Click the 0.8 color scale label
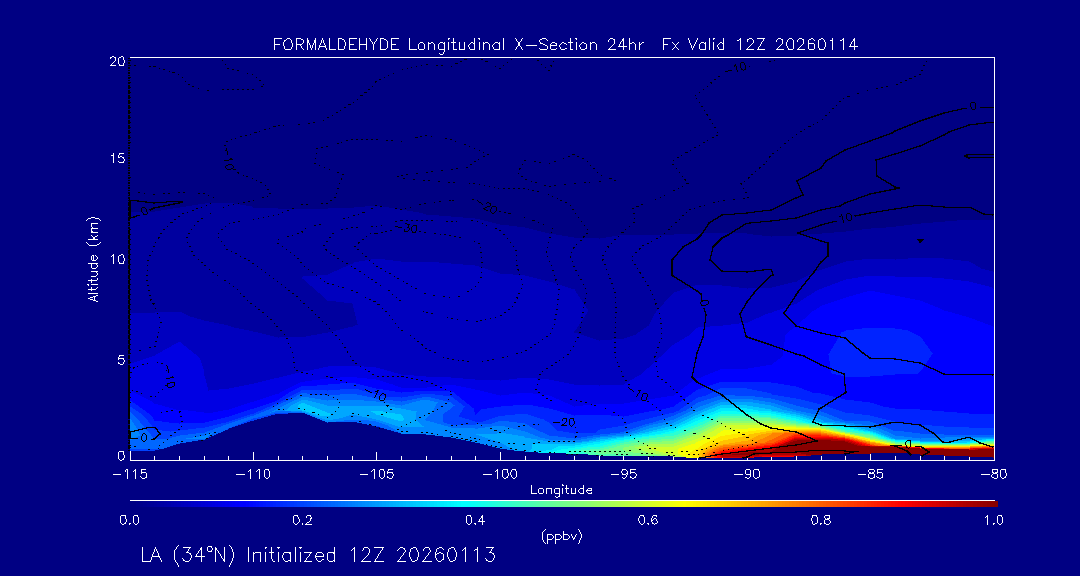 822,521
